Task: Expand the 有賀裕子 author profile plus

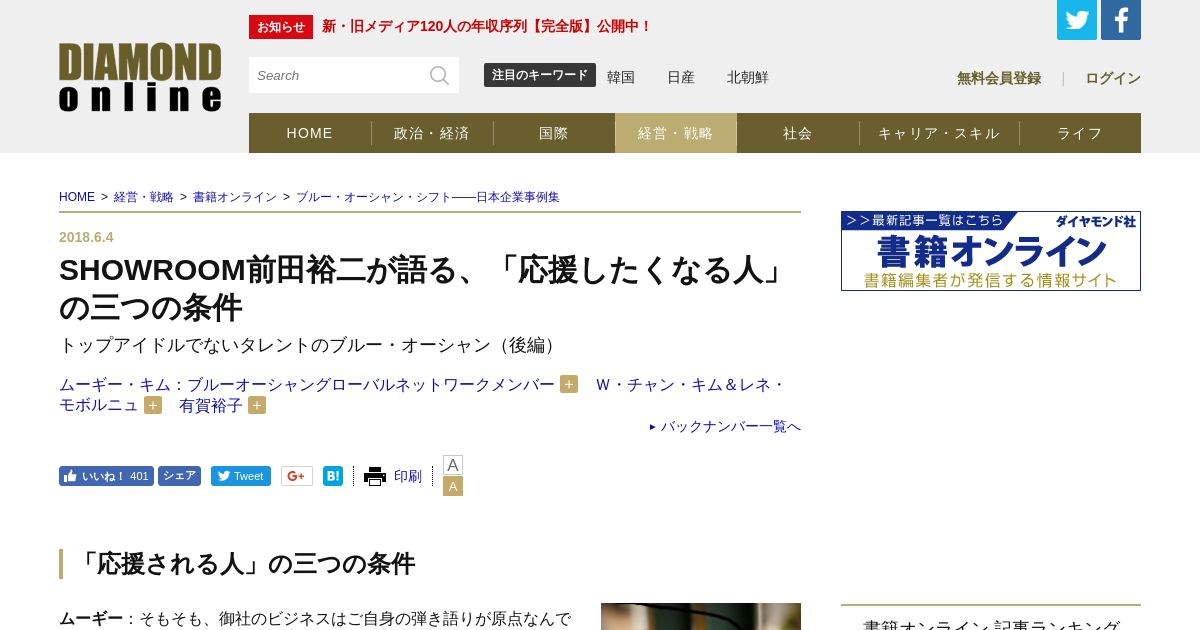Action: click(257, 405)
